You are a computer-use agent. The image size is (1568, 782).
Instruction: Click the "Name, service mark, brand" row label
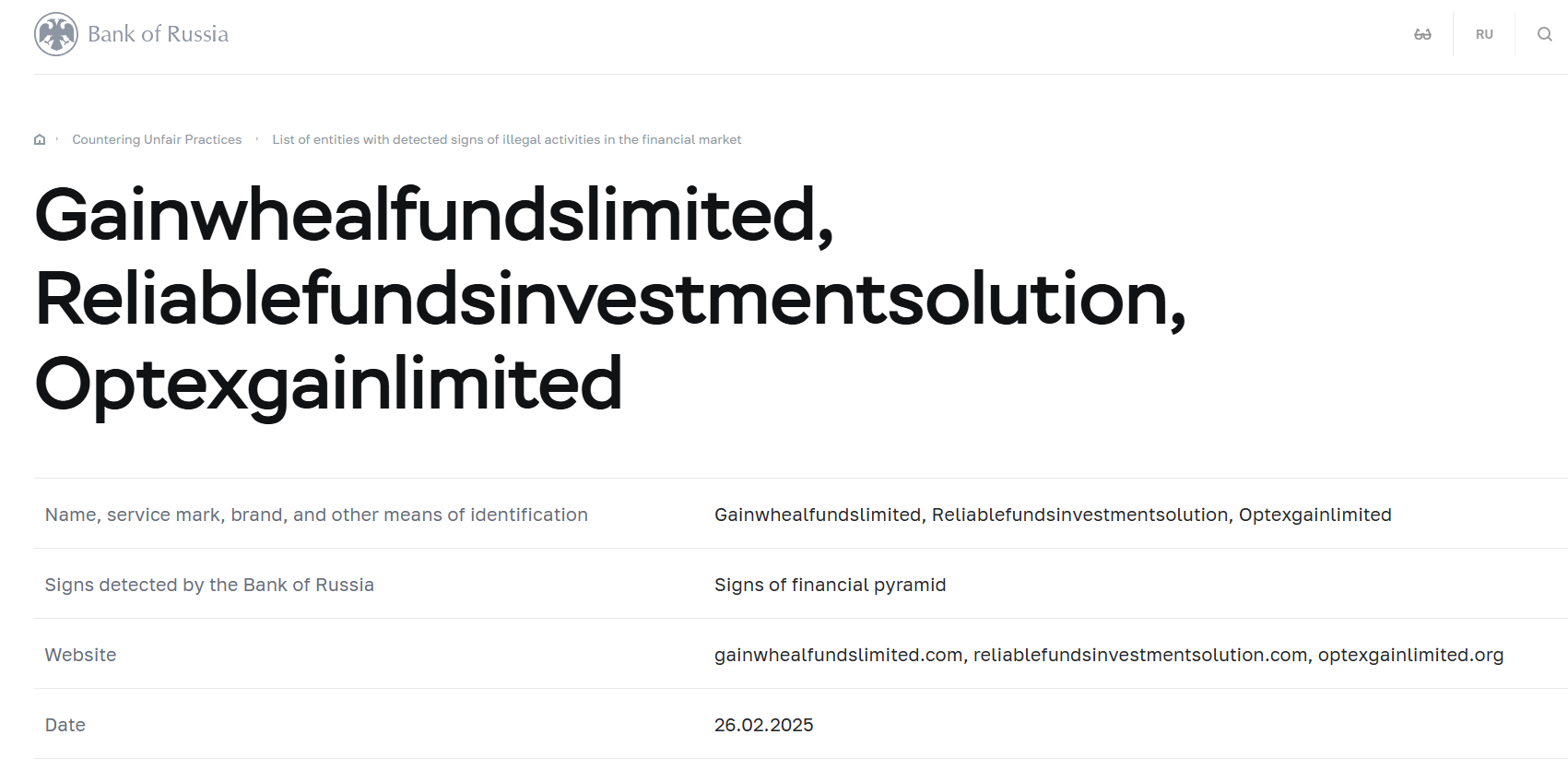click(316, 515)
